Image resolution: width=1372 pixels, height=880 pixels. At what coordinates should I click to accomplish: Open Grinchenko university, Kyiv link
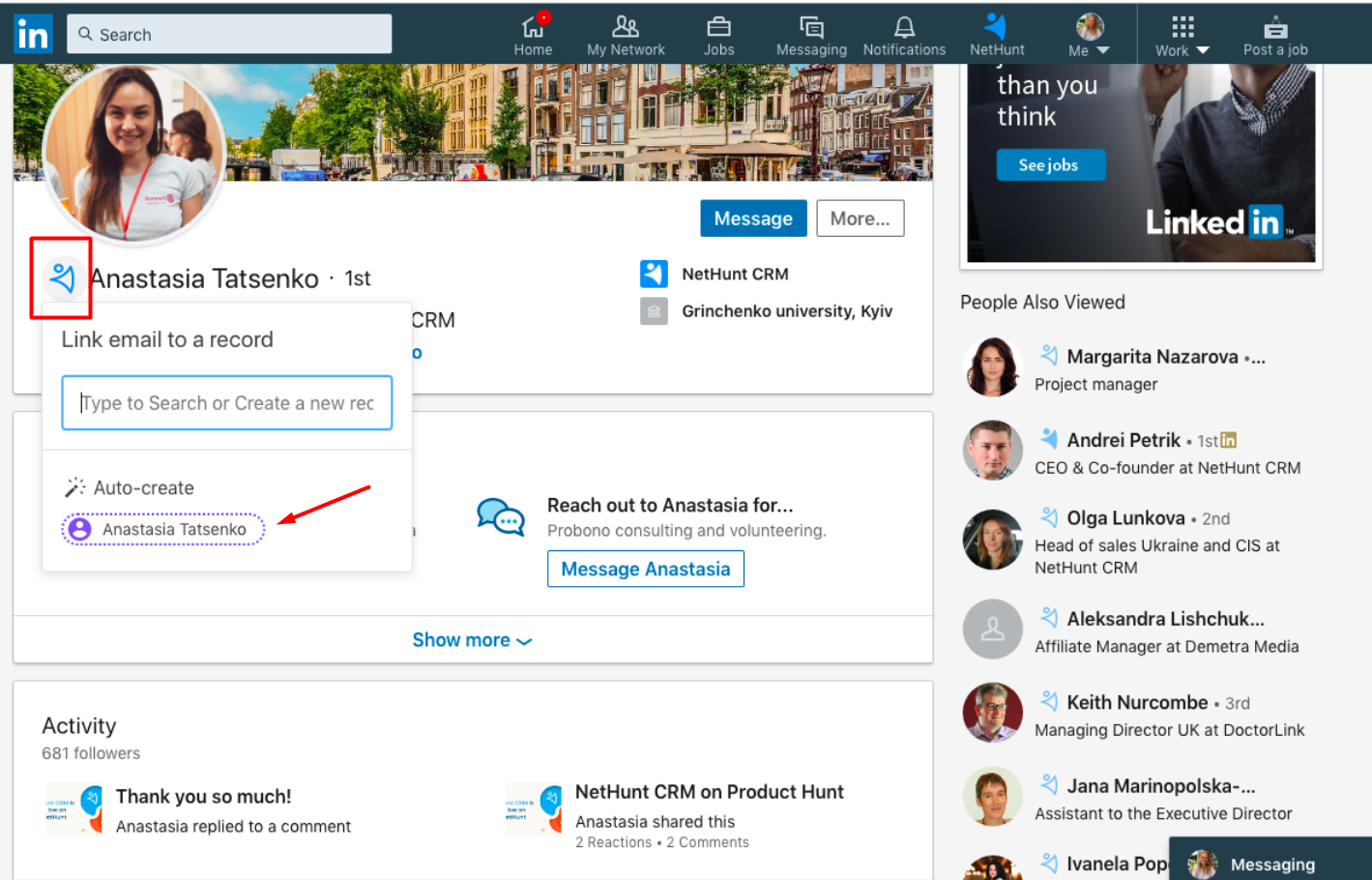click(x=787, y=310)
